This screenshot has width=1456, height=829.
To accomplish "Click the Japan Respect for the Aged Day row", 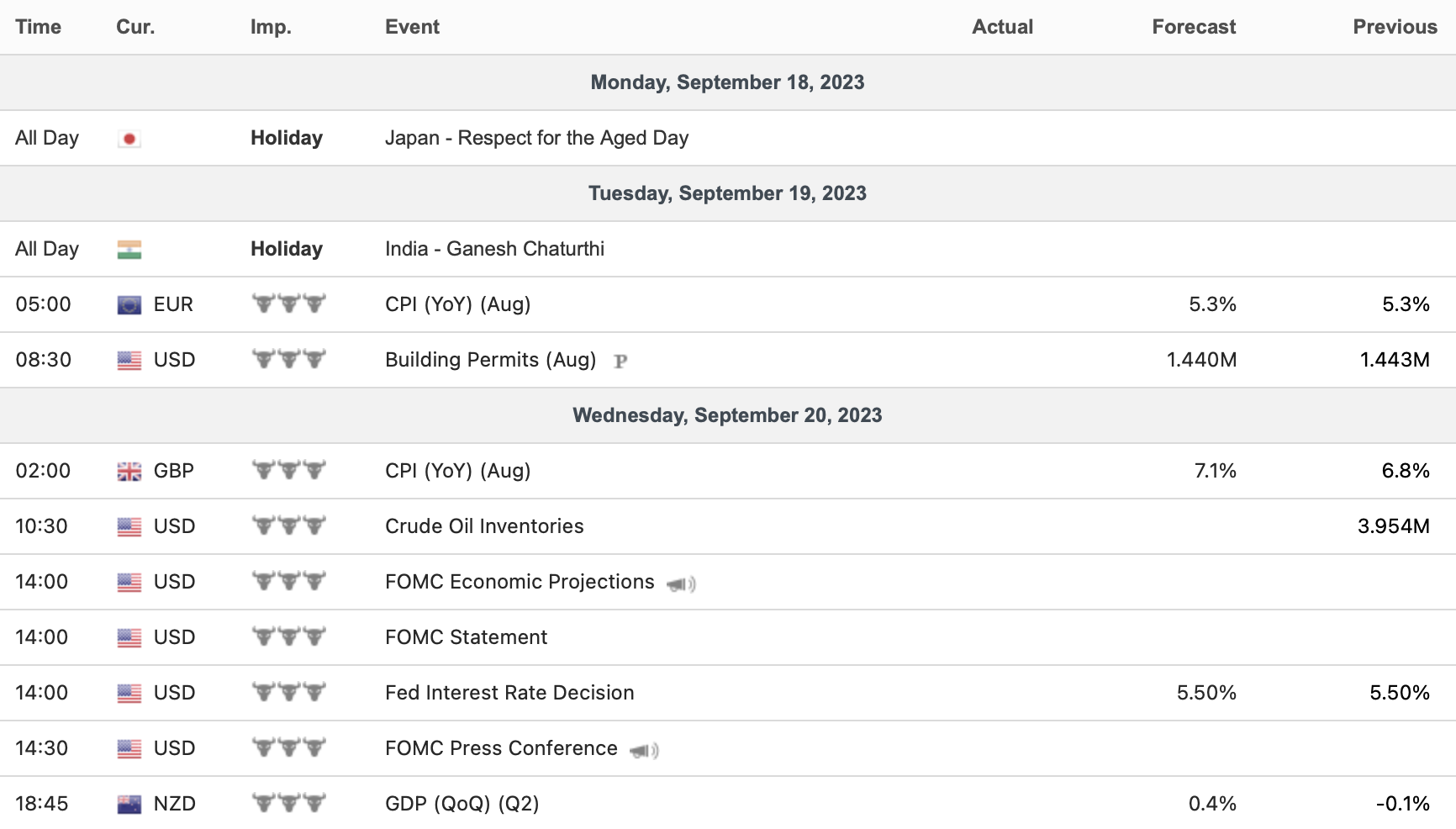I will tap(536, 138).
